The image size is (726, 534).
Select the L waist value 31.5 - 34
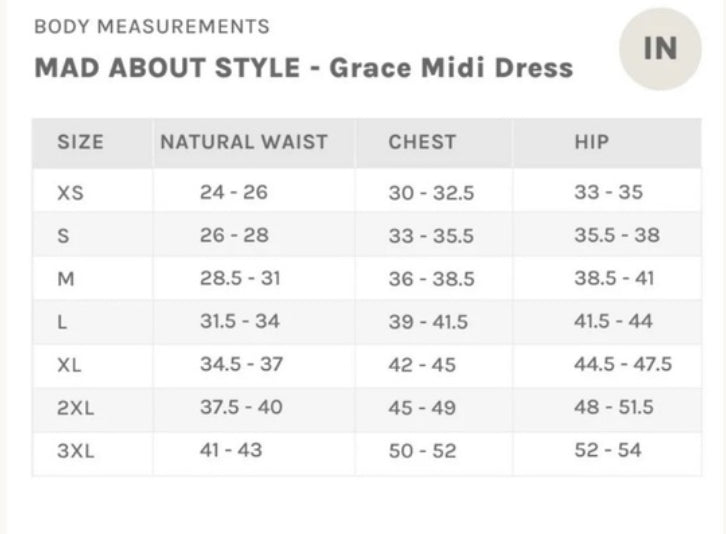240,321
